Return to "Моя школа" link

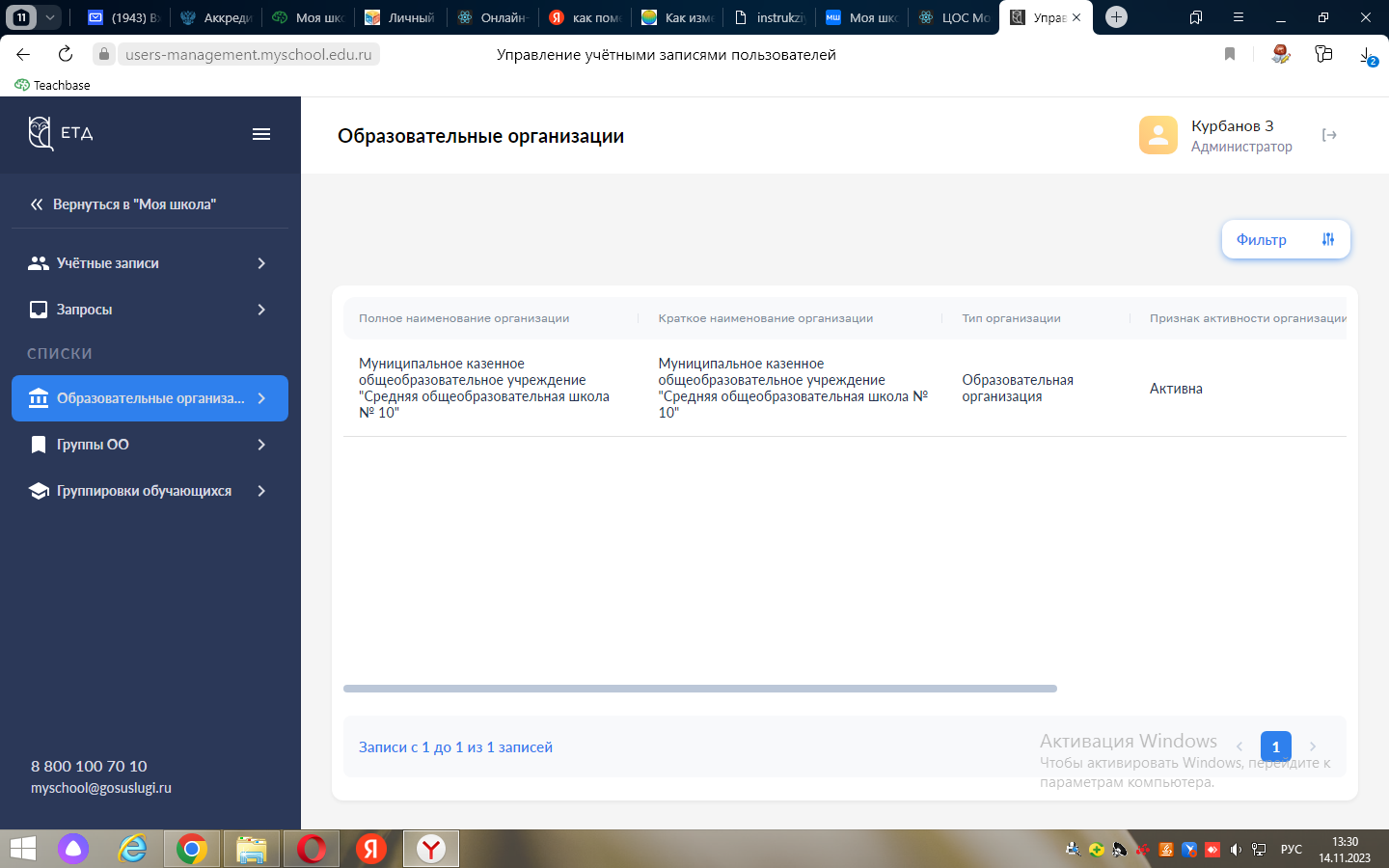134,204
